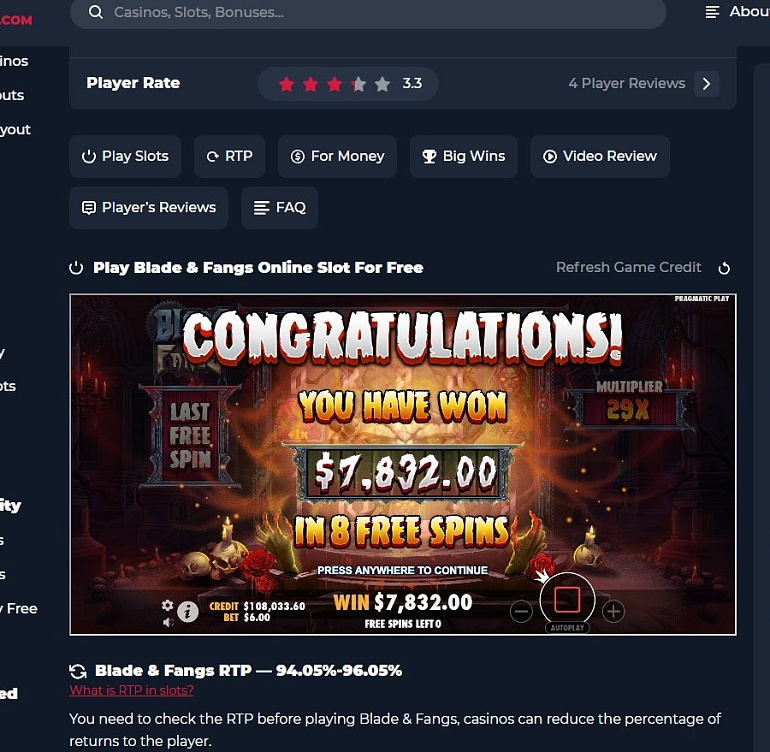Toggle the Autoplay button
This screenshot has width=770, height=752.
(x=567, y=628)
